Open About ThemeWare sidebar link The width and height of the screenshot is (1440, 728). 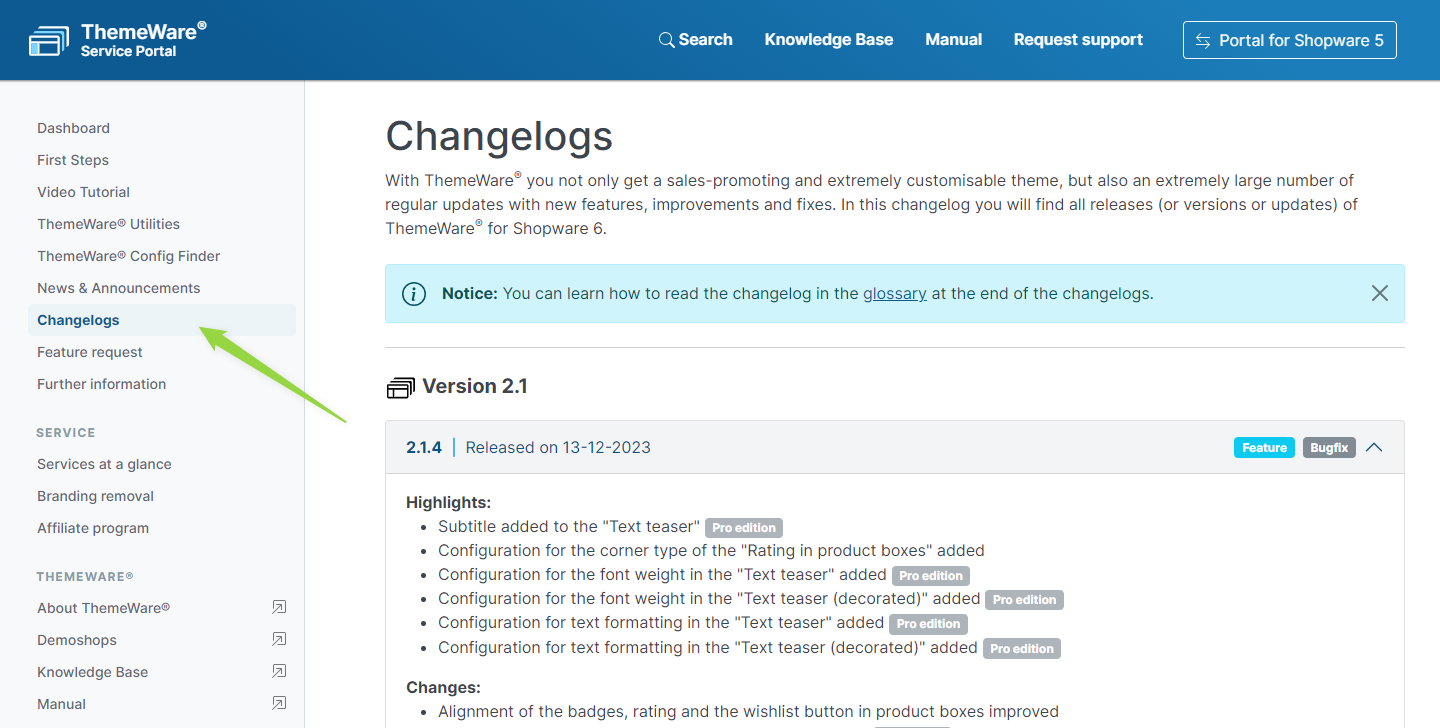[104, 608]
